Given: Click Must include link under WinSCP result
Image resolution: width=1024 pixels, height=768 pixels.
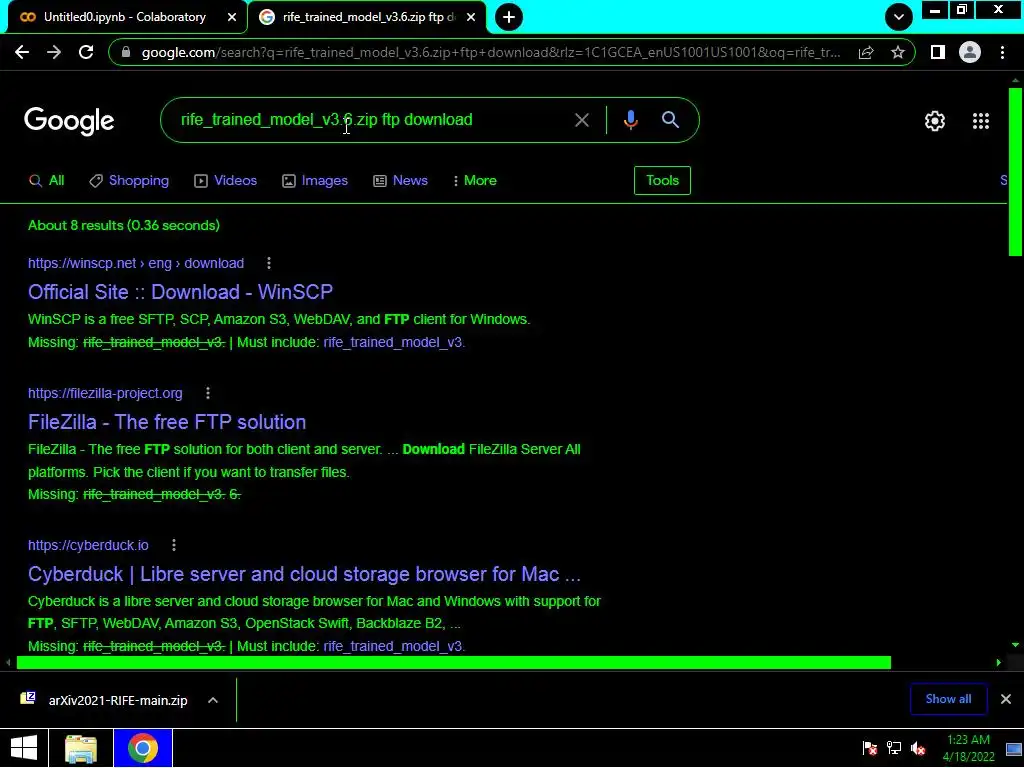Looking at the screenshot, I should pyautogui.click(x=394, y=342).
